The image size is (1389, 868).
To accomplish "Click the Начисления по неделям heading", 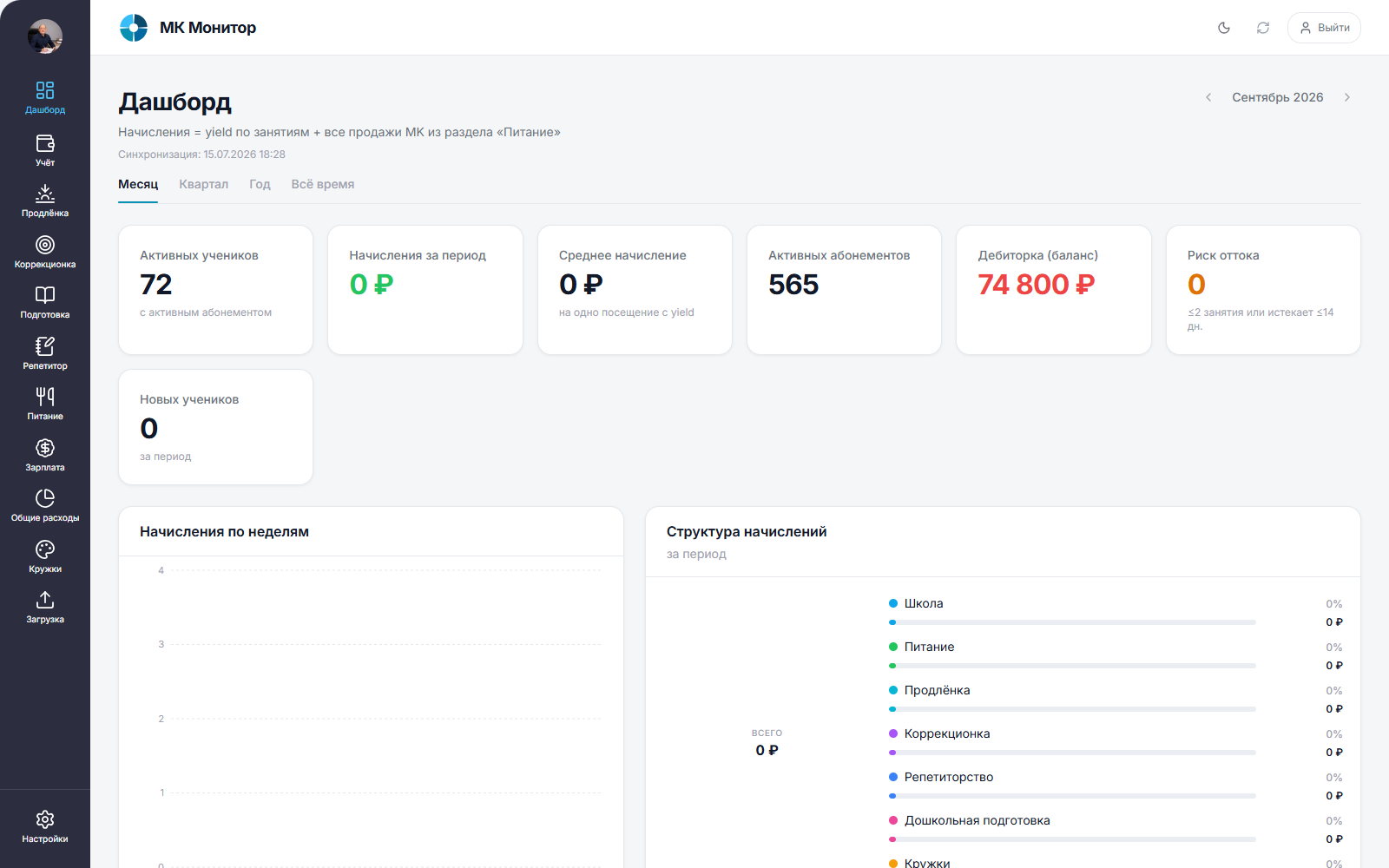I will point(224,531).
